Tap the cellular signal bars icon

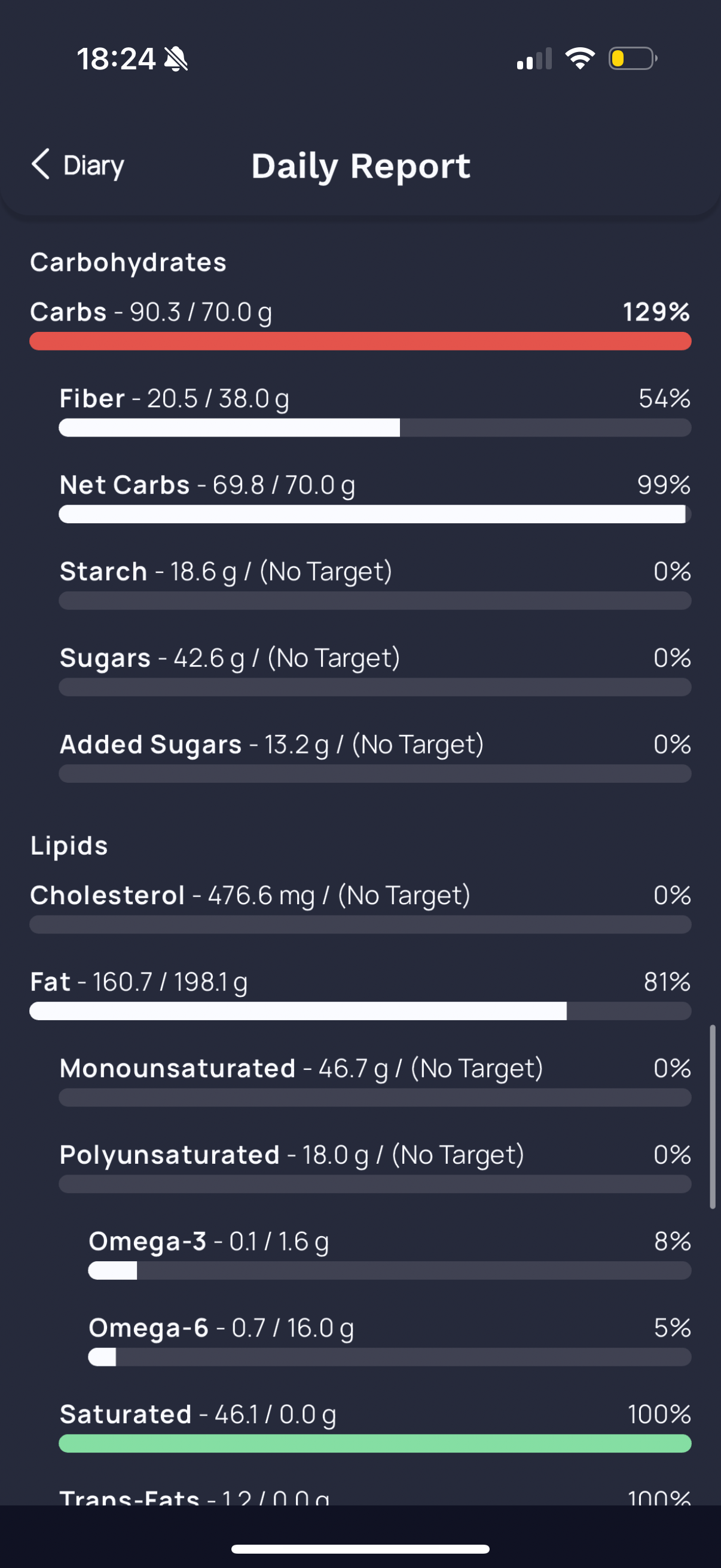(534, 59)
